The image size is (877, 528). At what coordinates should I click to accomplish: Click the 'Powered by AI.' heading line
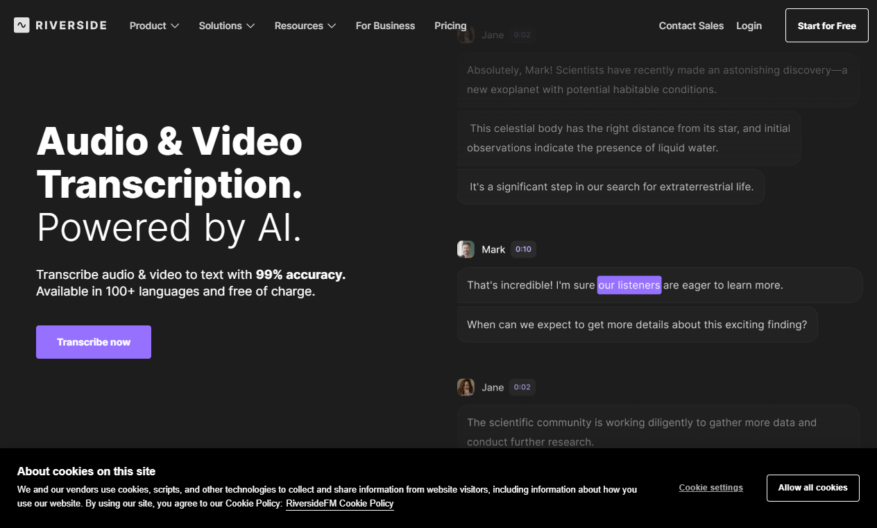(x=169, y=228)
